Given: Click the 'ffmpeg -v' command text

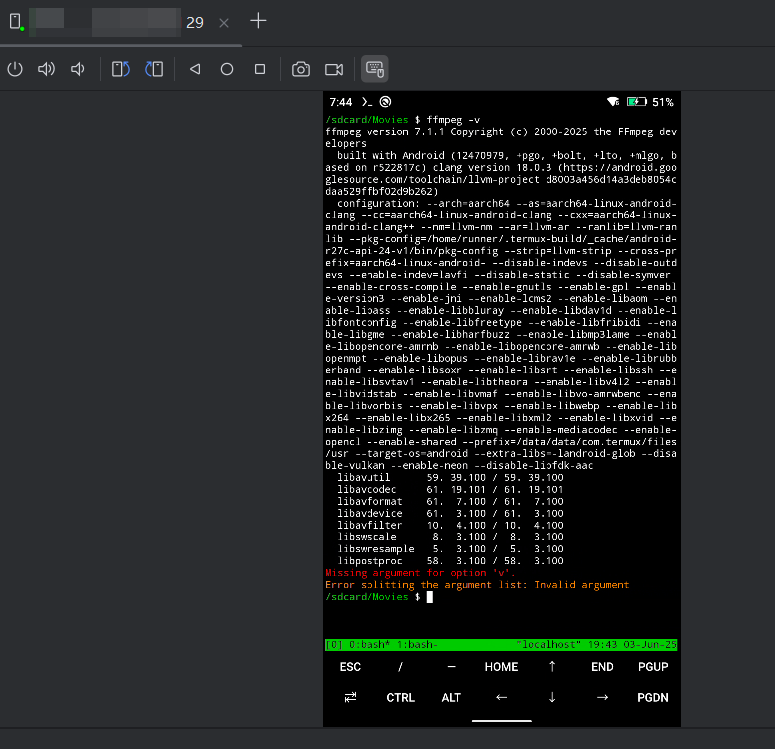Looking at the screenshot, I should coord(453,120).
